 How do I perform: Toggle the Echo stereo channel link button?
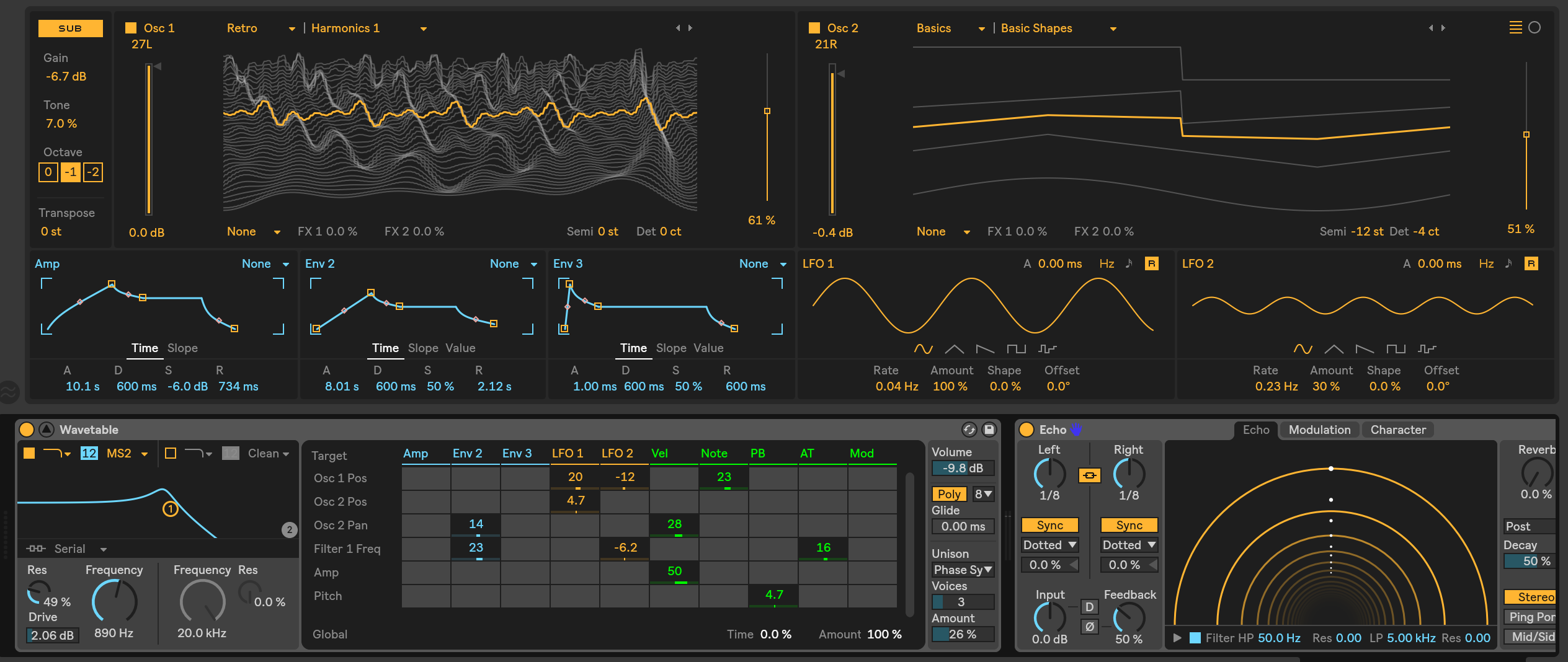1090,475
